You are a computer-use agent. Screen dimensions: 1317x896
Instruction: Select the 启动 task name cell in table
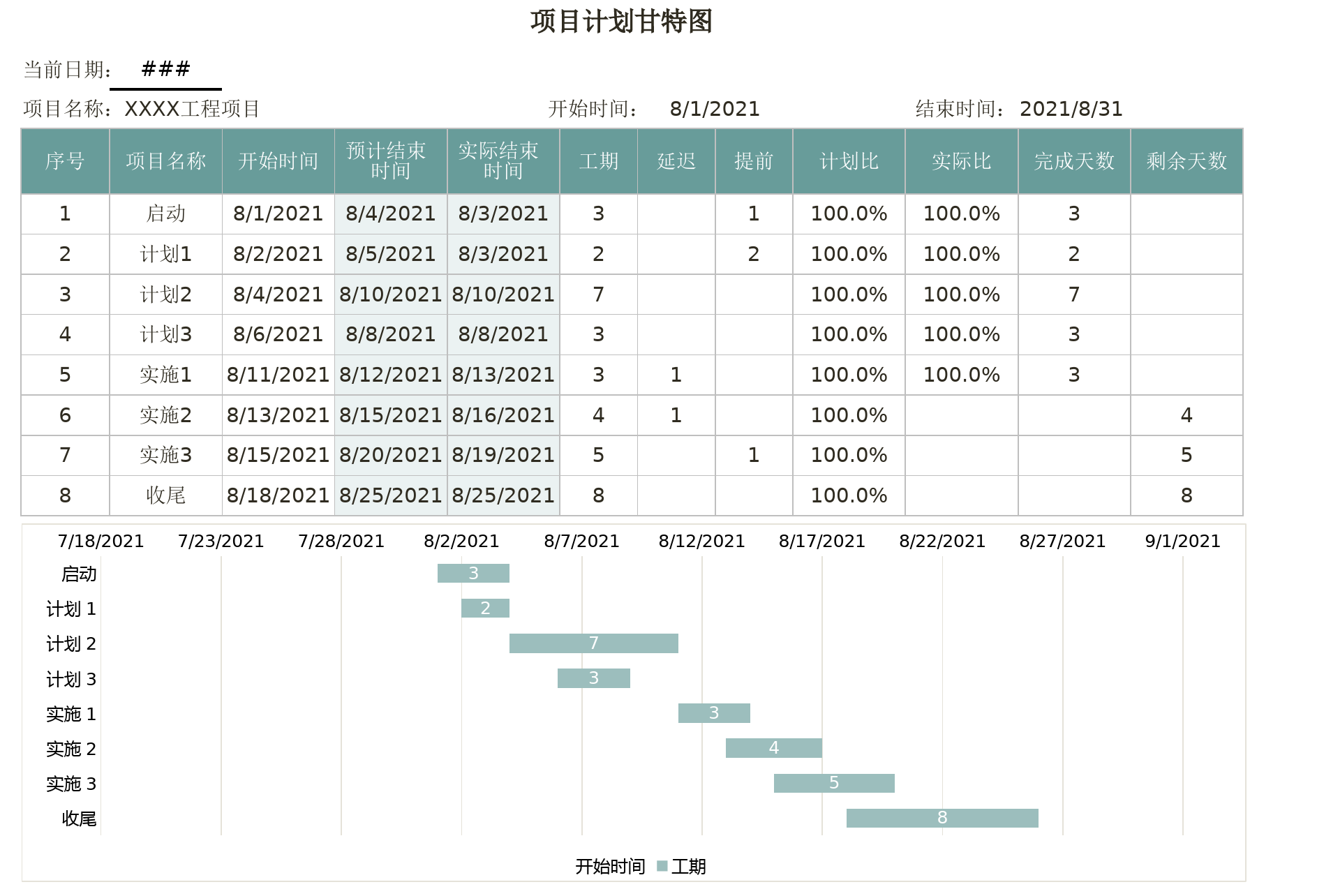tap(165, 214)
